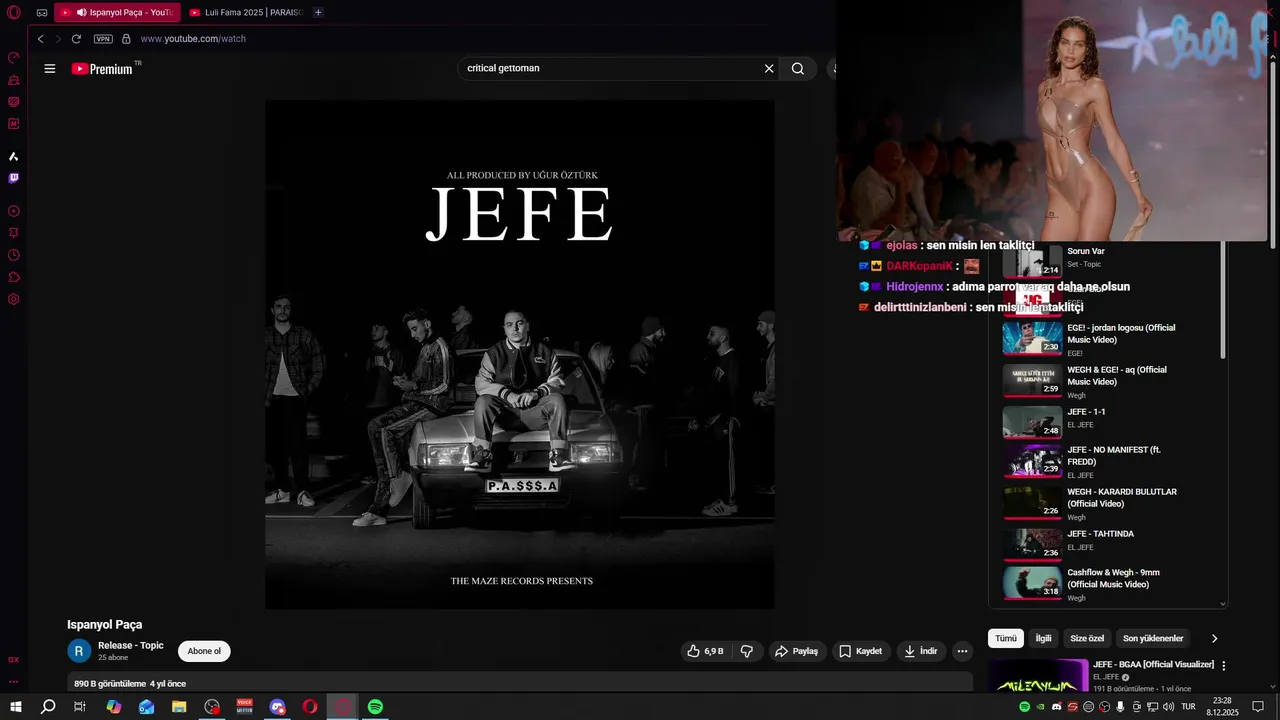Open the pinboards pin icon in sidebar
Image resolution: width=1280 pixels, height=720 pixels.
[14, 233]
